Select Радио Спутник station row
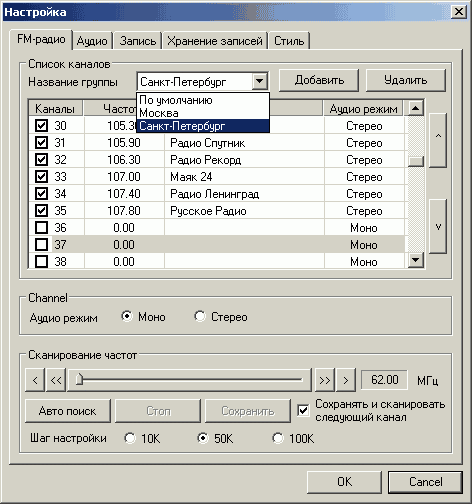Image resolution: width=472 pixels, height=504 pixels. tap(217, 143)
